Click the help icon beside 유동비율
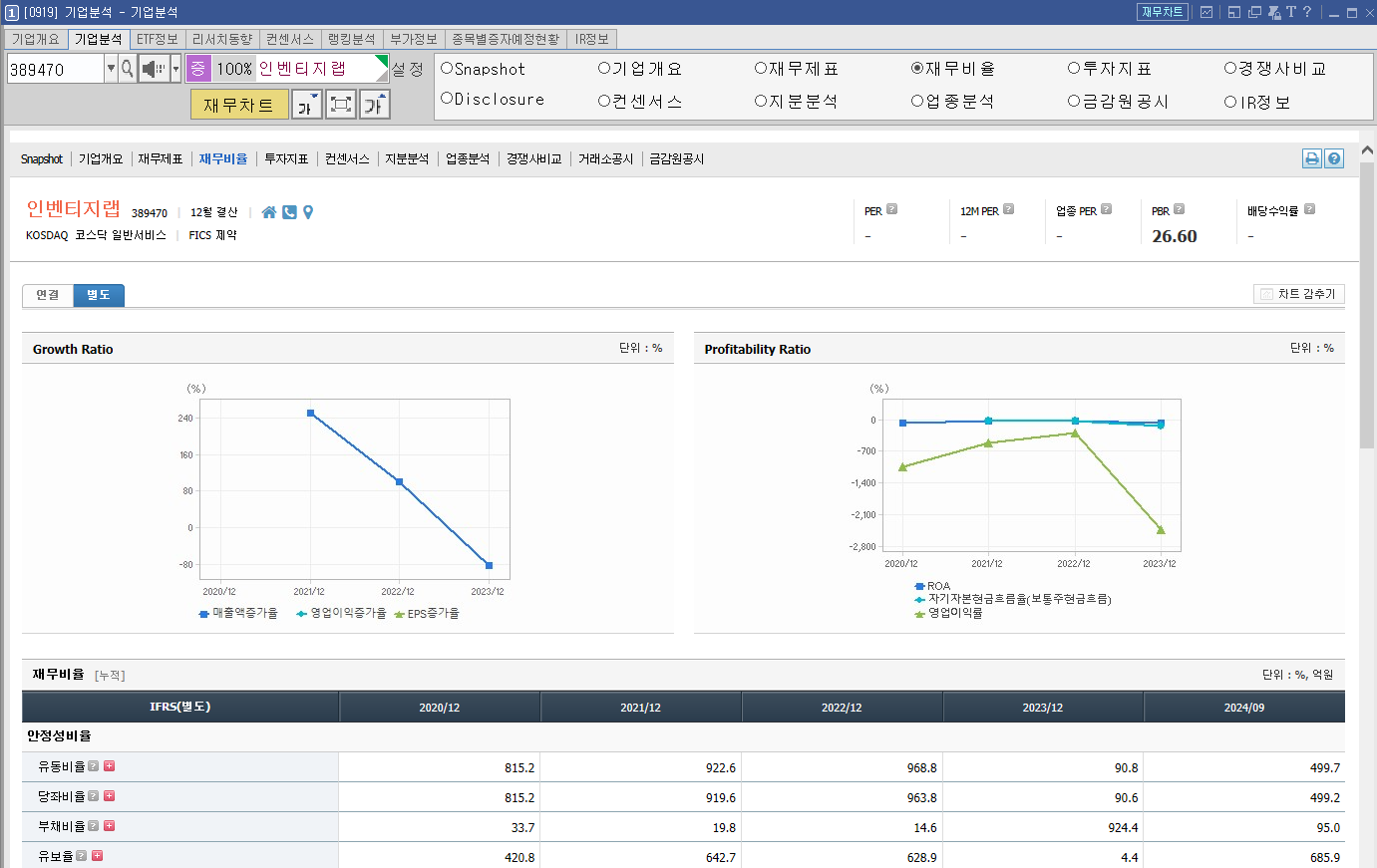Viewport: 1377px width, 868px height. 93,766
